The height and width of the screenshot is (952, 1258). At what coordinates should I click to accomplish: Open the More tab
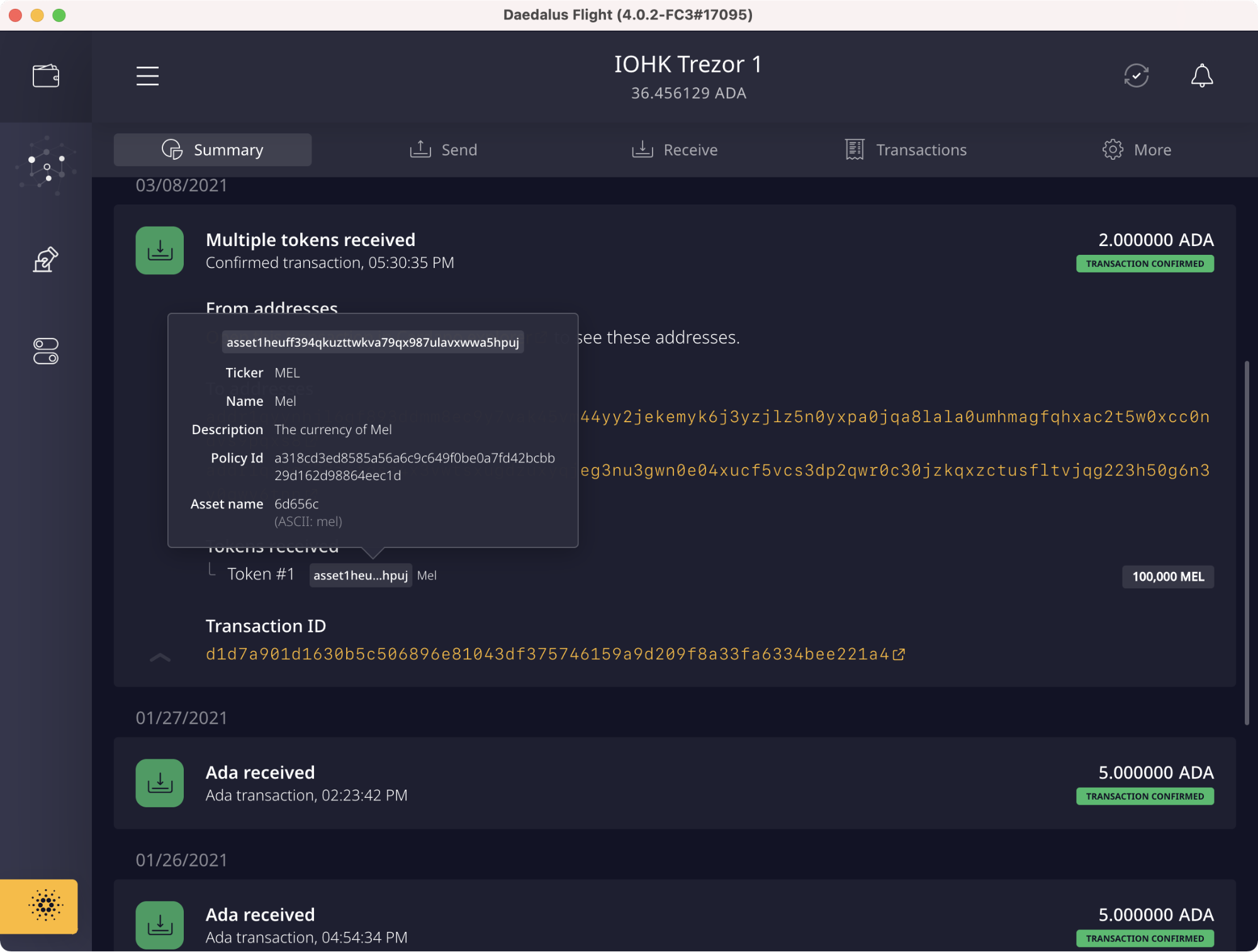pos(1137,150)
